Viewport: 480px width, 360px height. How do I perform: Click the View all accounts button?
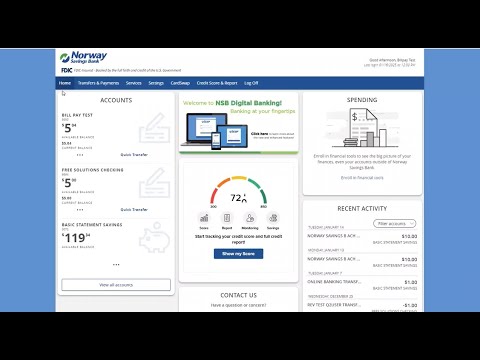click(116, 285)
